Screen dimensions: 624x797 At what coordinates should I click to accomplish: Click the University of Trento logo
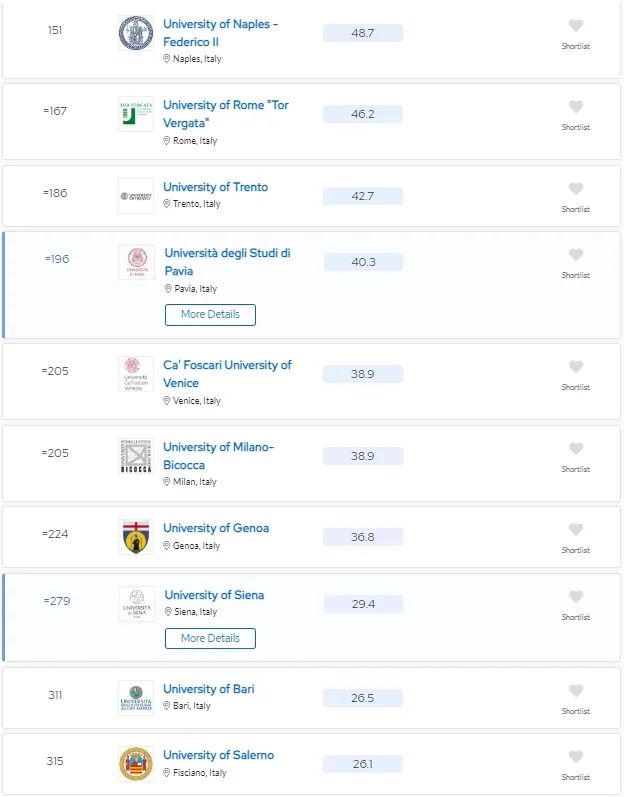136,195
